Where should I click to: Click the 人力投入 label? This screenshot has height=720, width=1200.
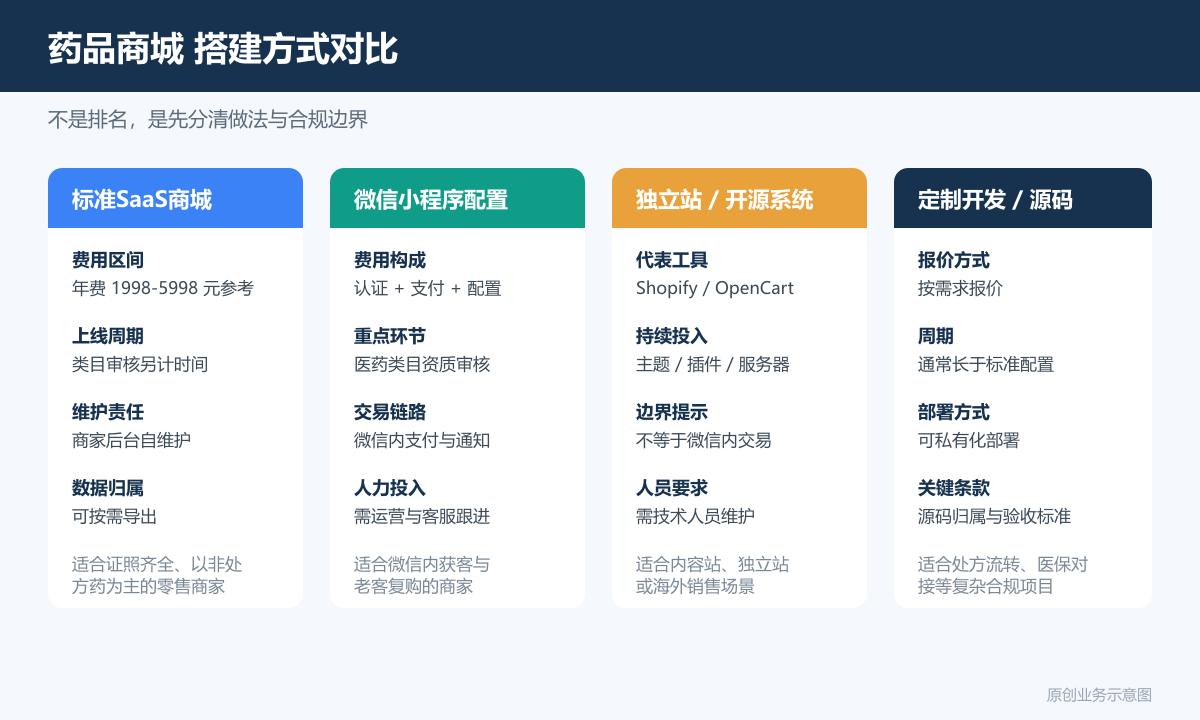coord(390,488)
